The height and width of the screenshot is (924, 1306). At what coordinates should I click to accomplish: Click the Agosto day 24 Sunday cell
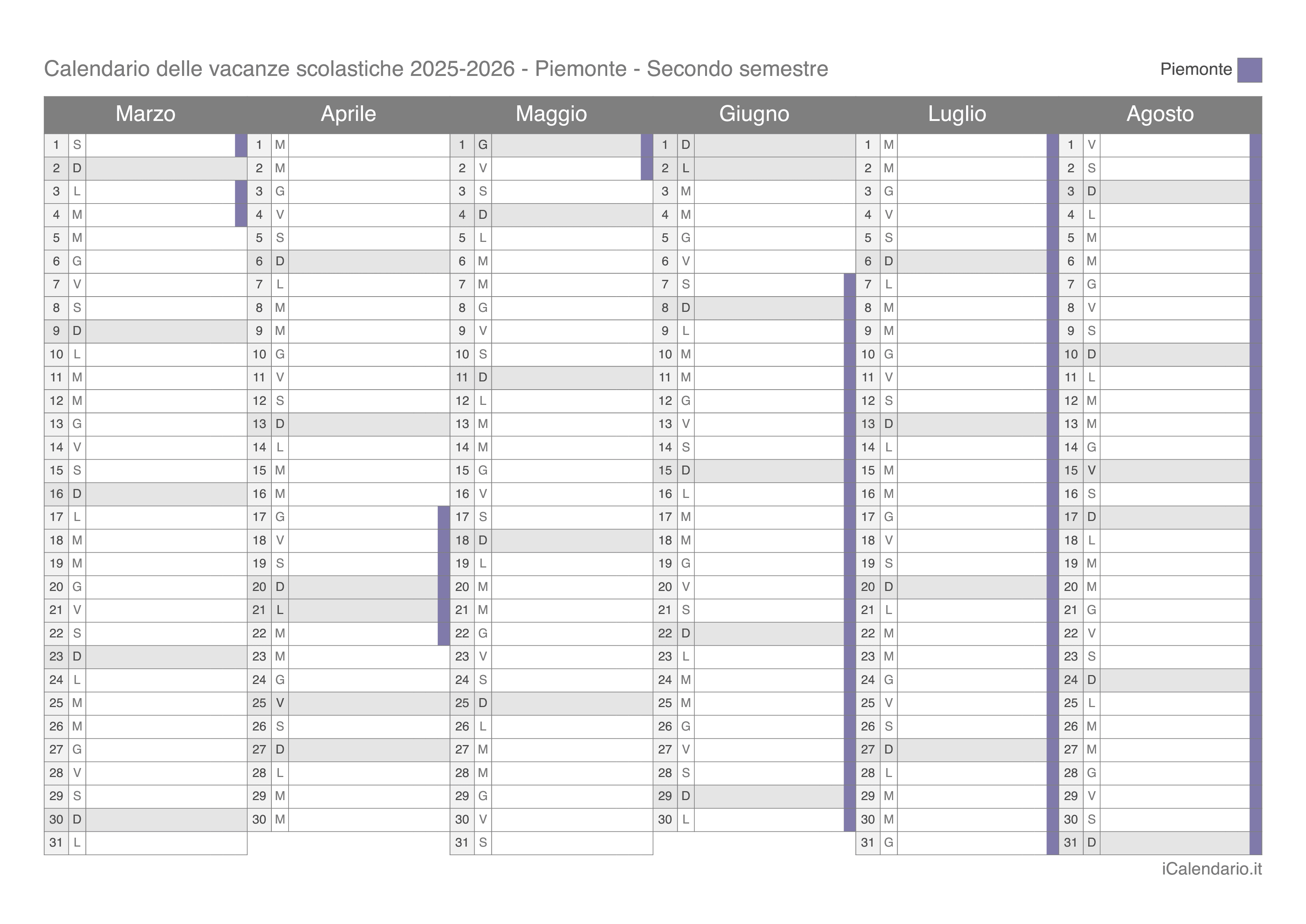(1160, 680)
